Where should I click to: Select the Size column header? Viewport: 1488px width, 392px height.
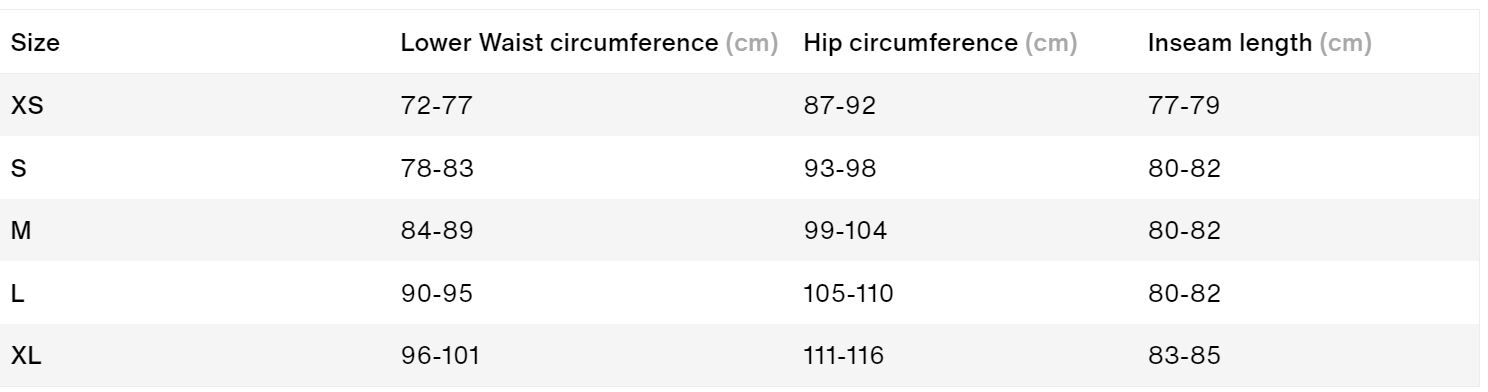tap(29, 44)
